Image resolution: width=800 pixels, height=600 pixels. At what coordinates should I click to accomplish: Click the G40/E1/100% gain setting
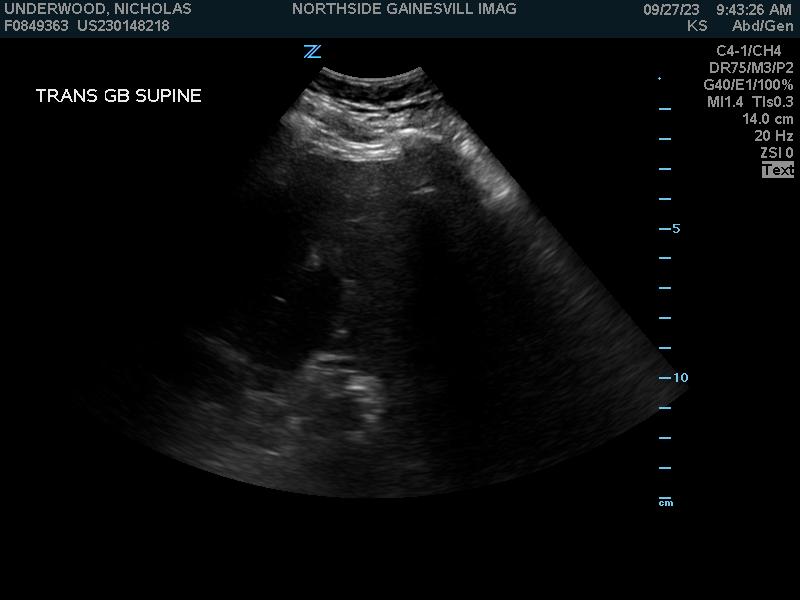pyautogui.click(x=748, y=85)
